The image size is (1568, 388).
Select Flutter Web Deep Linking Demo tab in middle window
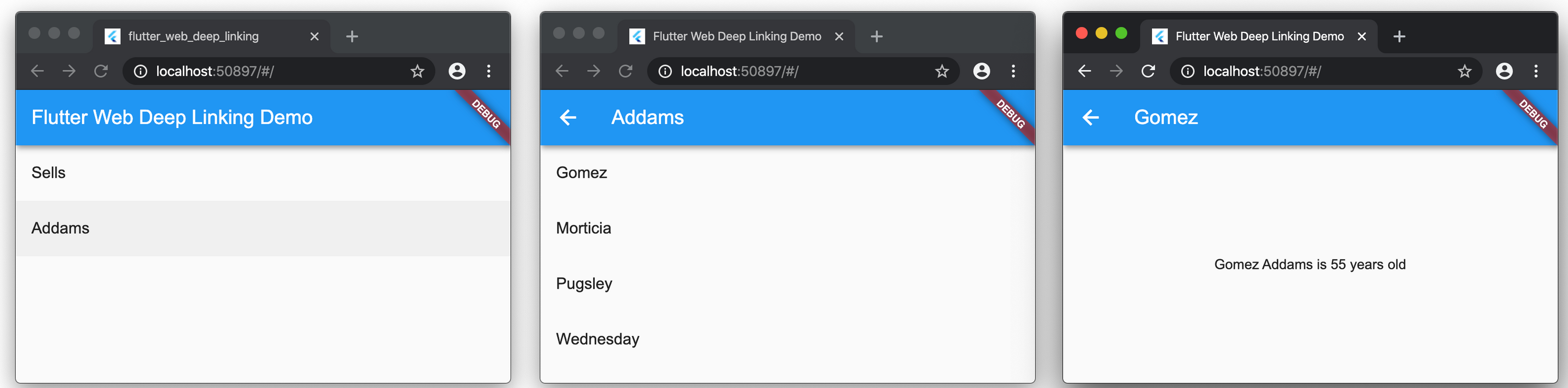coord(736,37)
